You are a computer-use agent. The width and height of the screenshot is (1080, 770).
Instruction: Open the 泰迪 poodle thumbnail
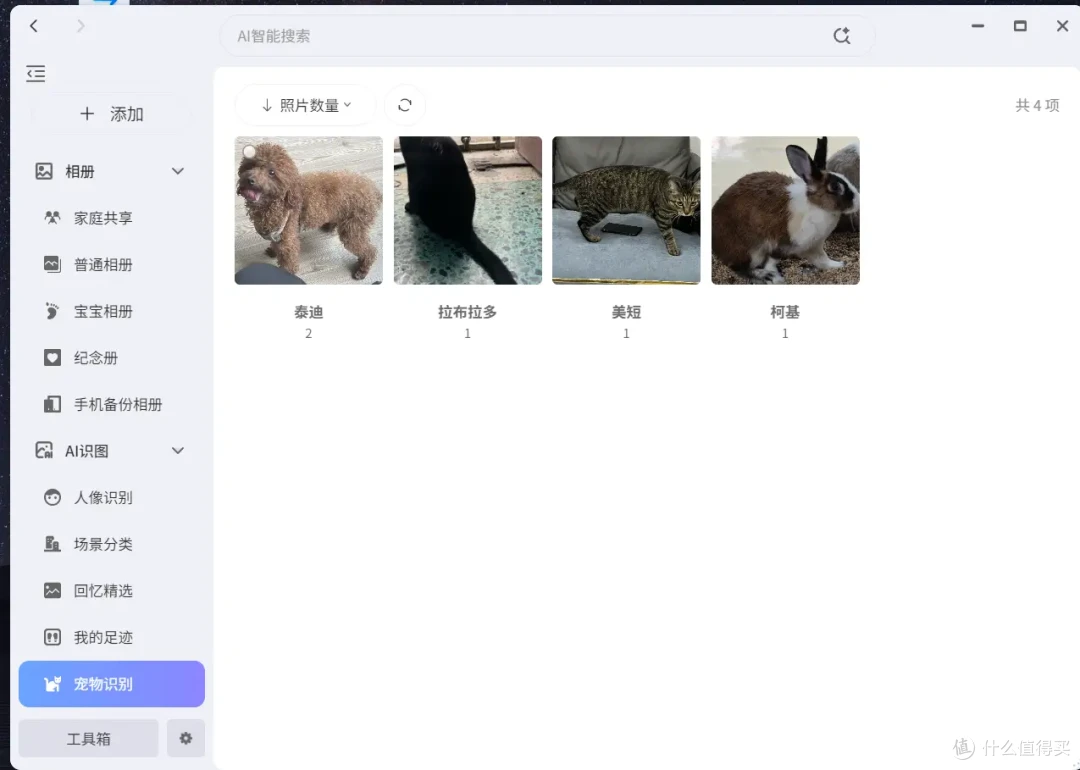[309, 211]
